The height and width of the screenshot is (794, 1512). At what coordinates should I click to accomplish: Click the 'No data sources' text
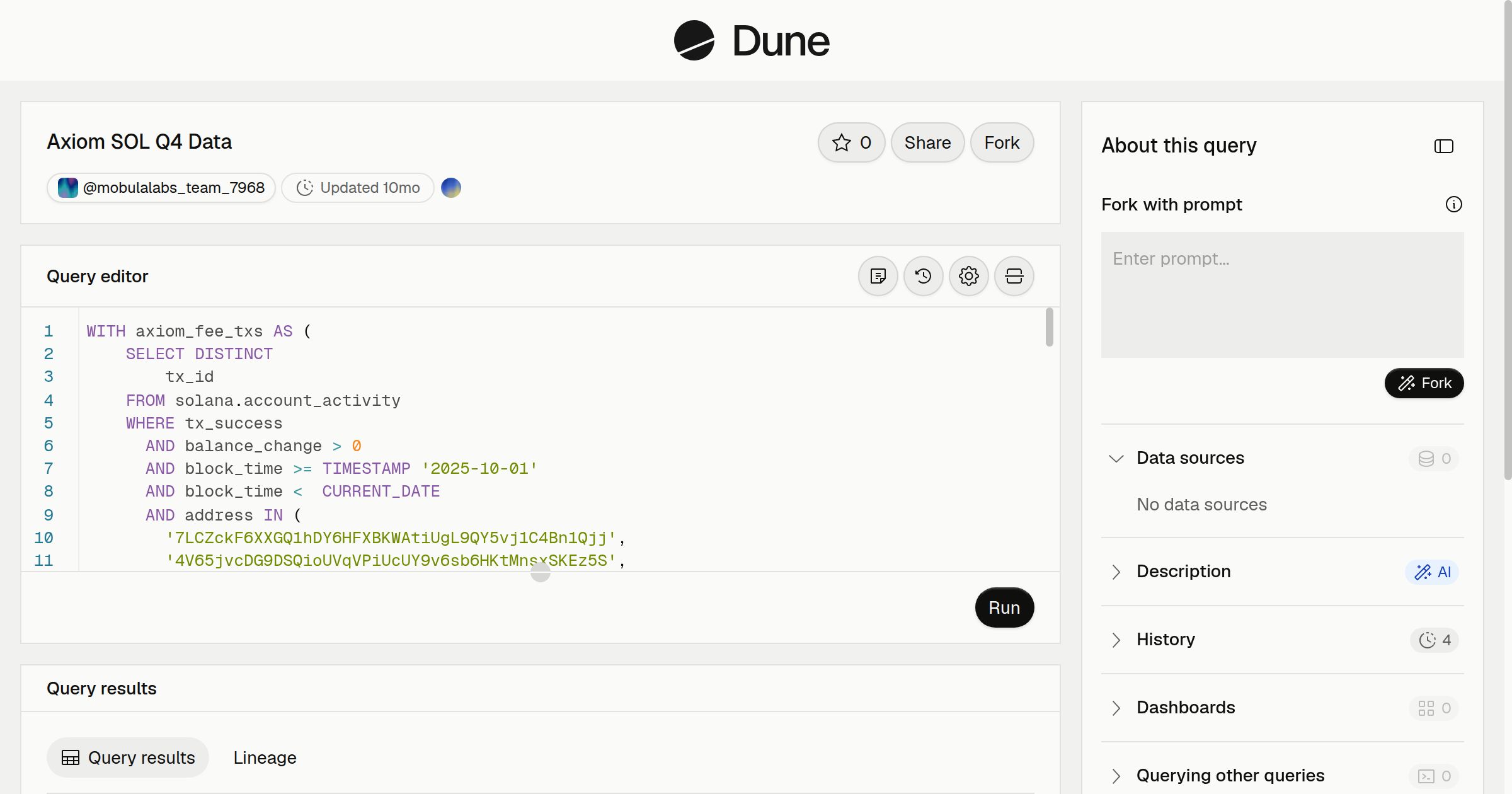click(1201, 504)
